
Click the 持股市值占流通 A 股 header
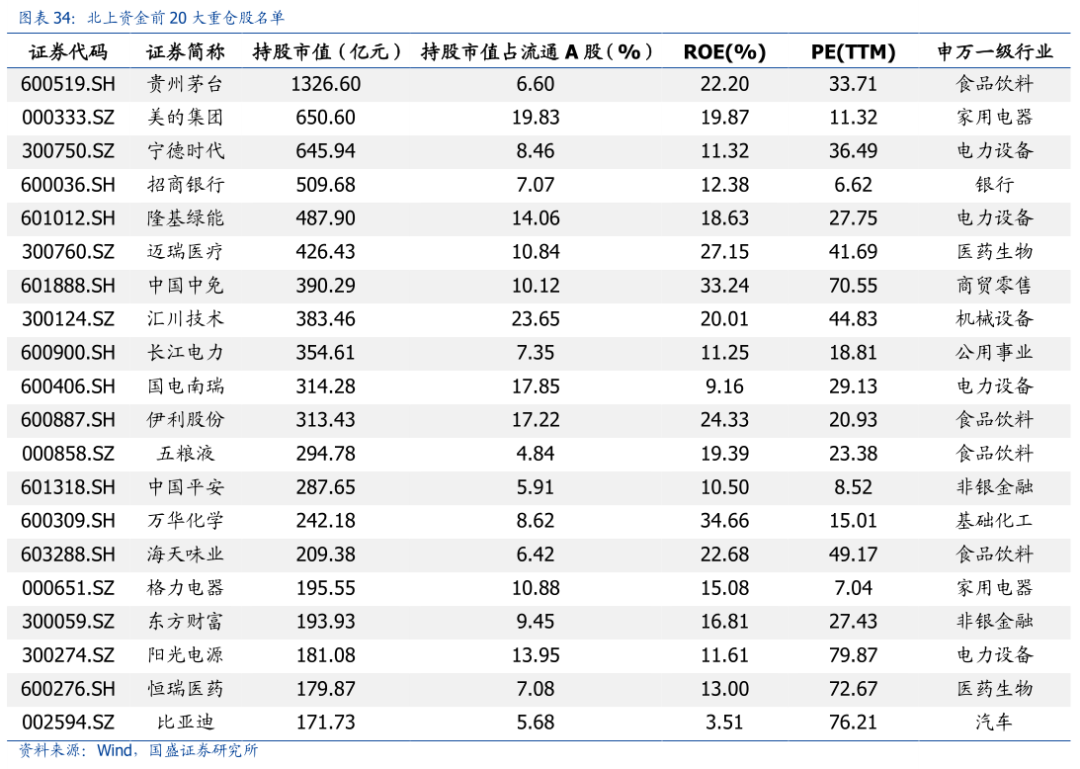(536, 52)
